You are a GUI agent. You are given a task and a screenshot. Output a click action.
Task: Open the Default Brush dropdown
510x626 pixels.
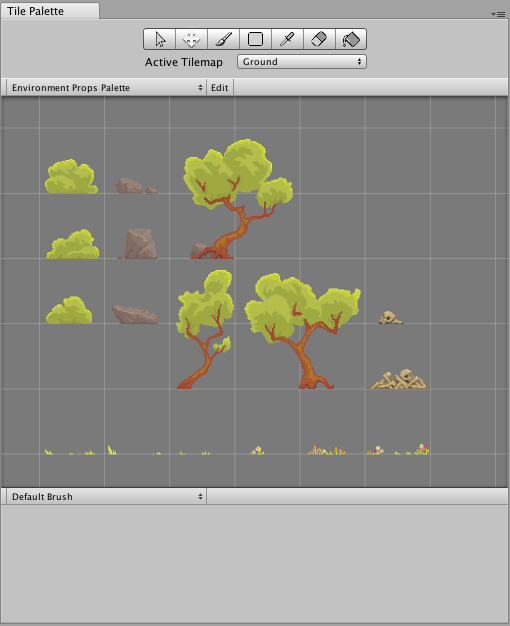tap(107, 497)
